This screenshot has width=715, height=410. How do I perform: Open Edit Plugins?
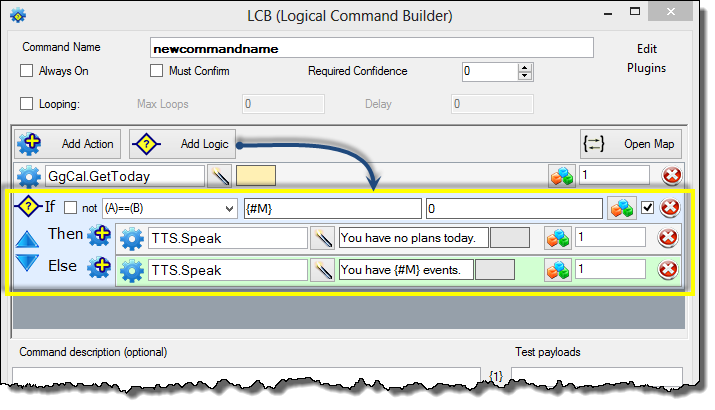646,58
